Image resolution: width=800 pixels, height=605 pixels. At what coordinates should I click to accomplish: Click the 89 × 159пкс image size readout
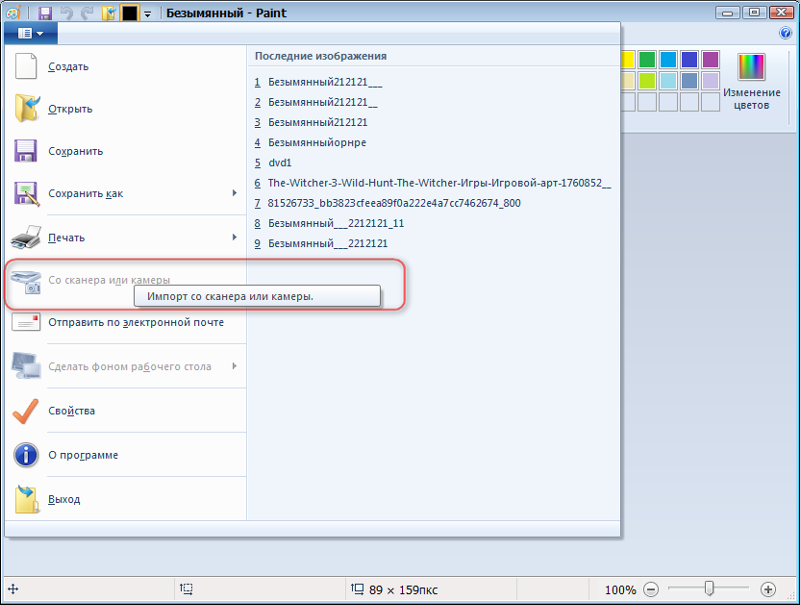403,590
